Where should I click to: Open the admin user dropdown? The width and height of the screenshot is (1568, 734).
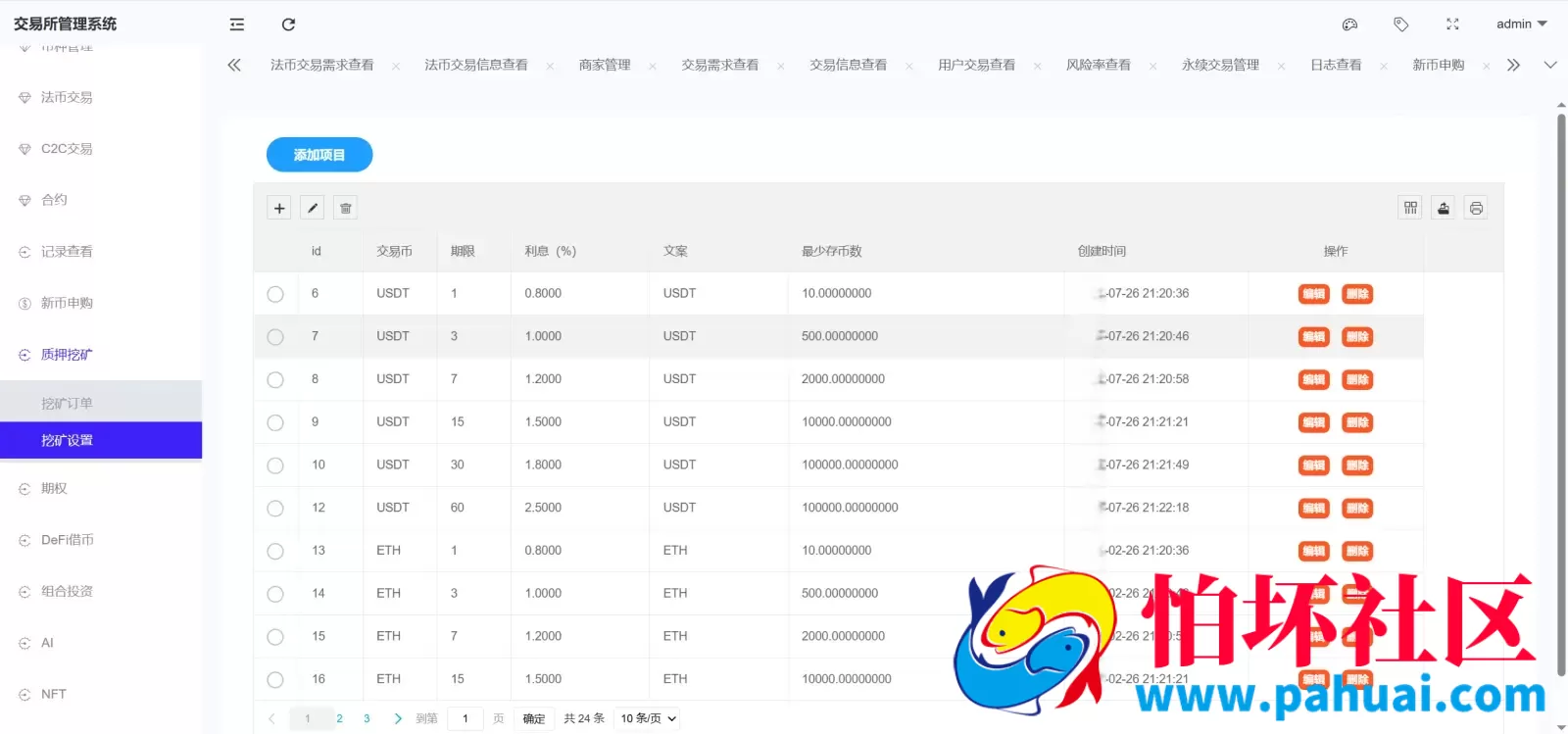pyautogui.click(x=1521, y=24)
